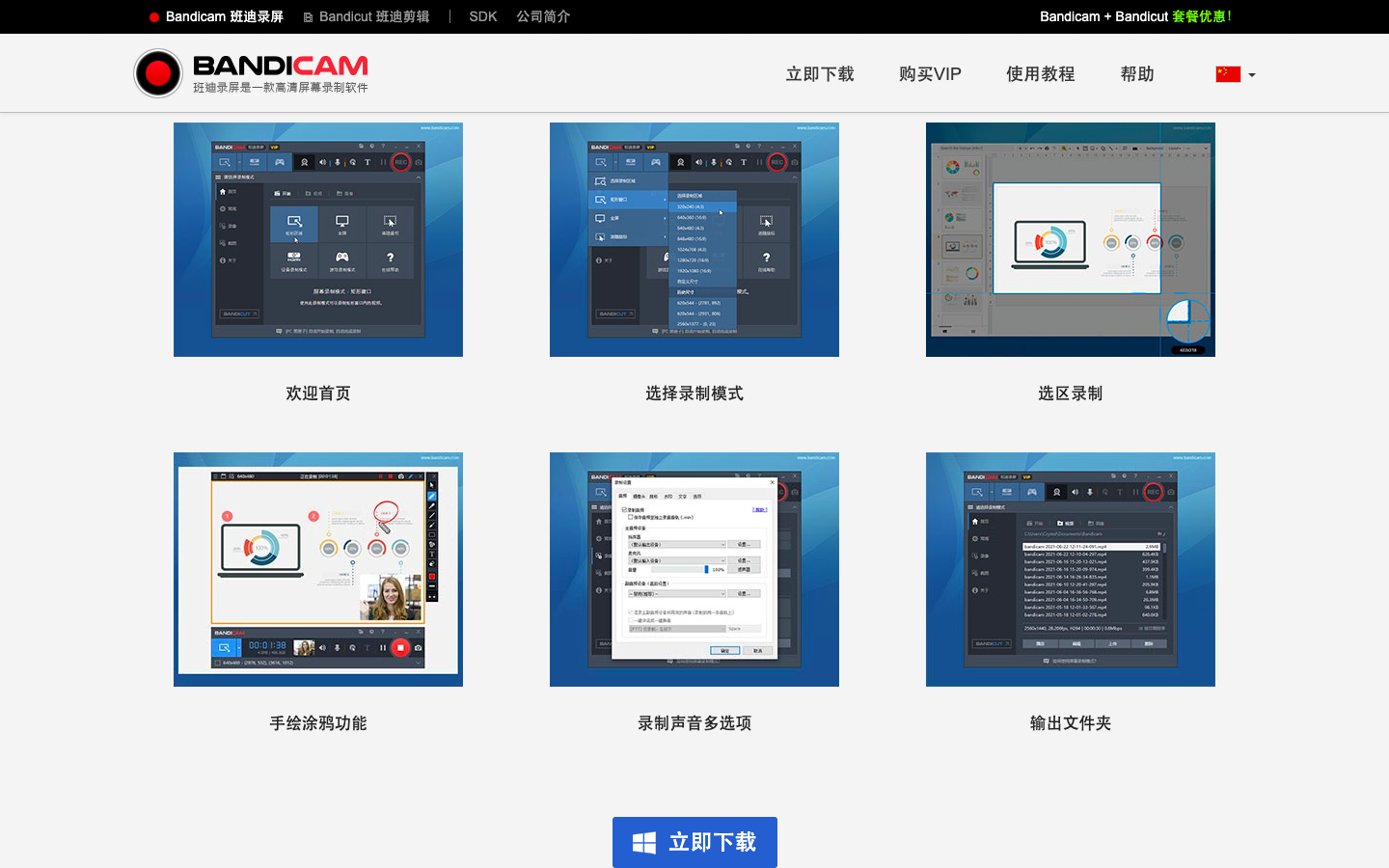
Task: Click the 欢迎首页 caption text
Action: coord(318,393)
